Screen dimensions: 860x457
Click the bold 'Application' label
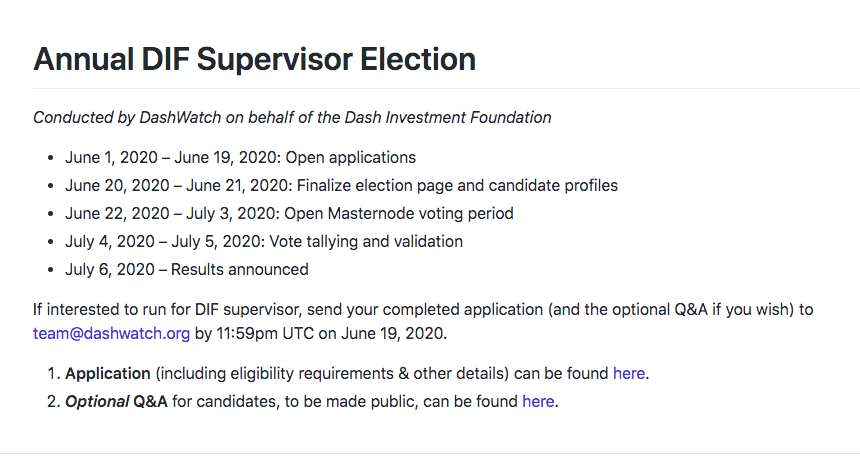coord(107,374)
